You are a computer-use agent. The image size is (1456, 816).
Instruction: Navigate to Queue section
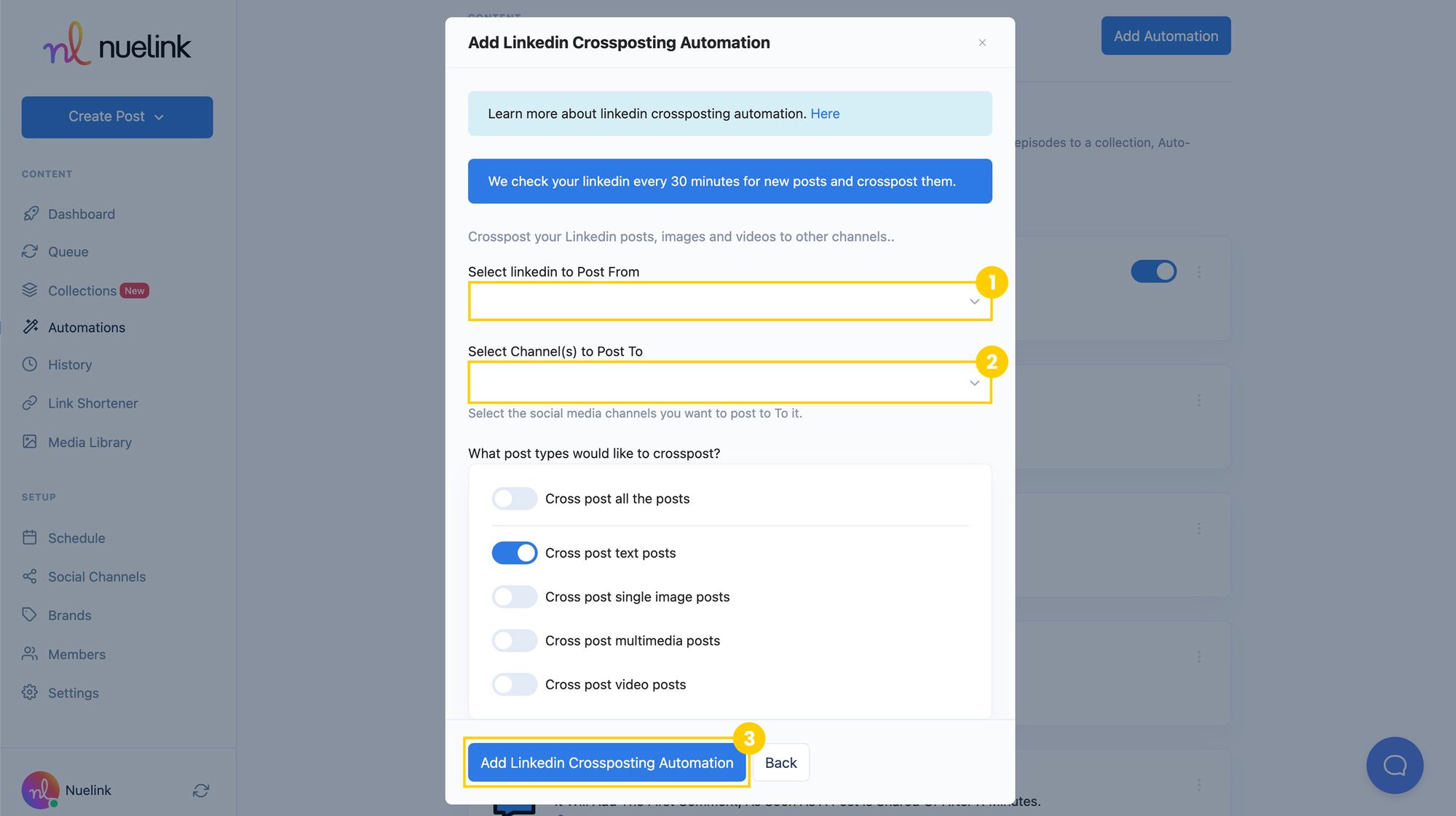tap(68, 251)
